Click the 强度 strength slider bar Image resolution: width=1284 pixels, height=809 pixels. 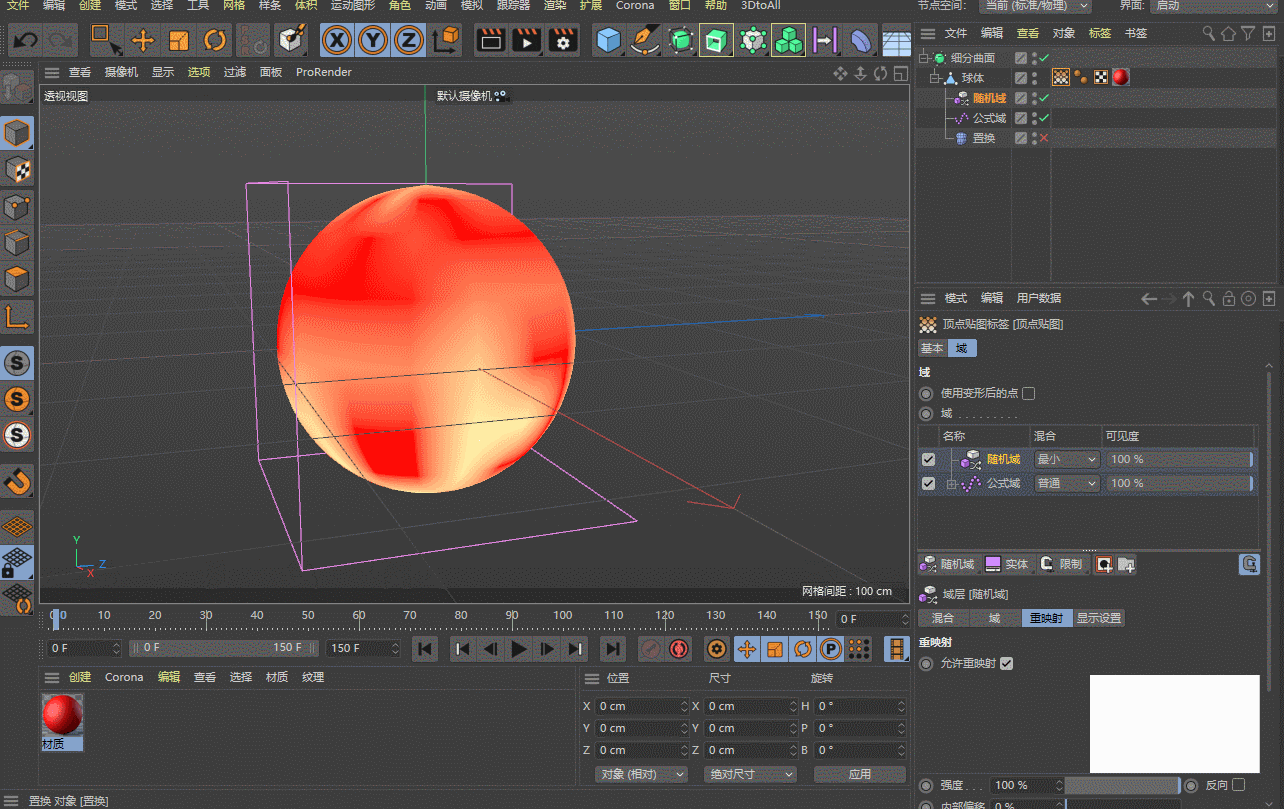click(x=1121, y=785)
